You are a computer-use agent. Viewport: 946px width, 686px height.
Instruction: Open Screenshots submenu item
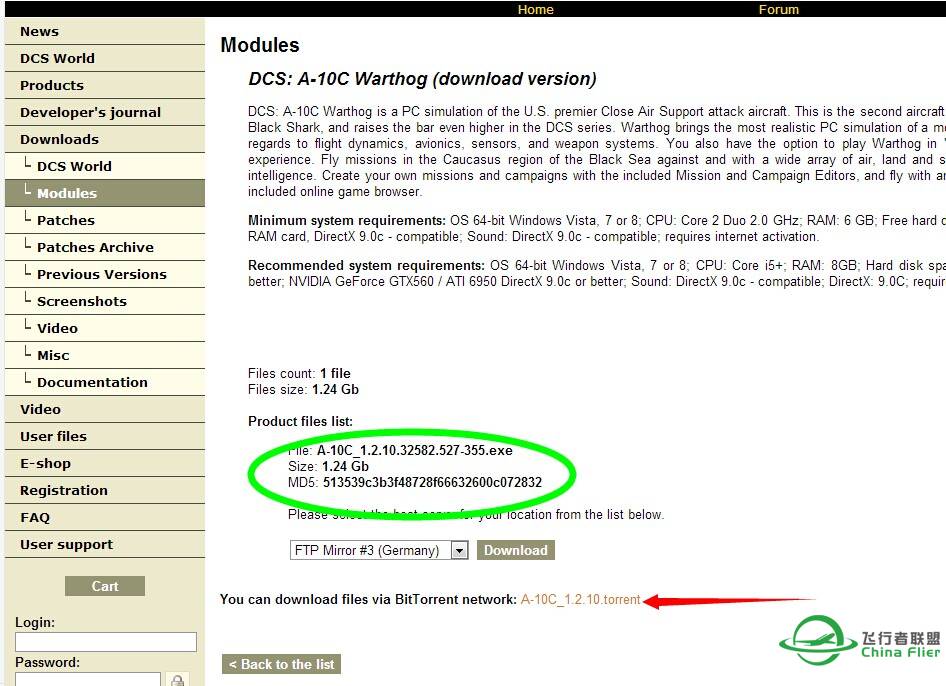click(x=104, y=301)
